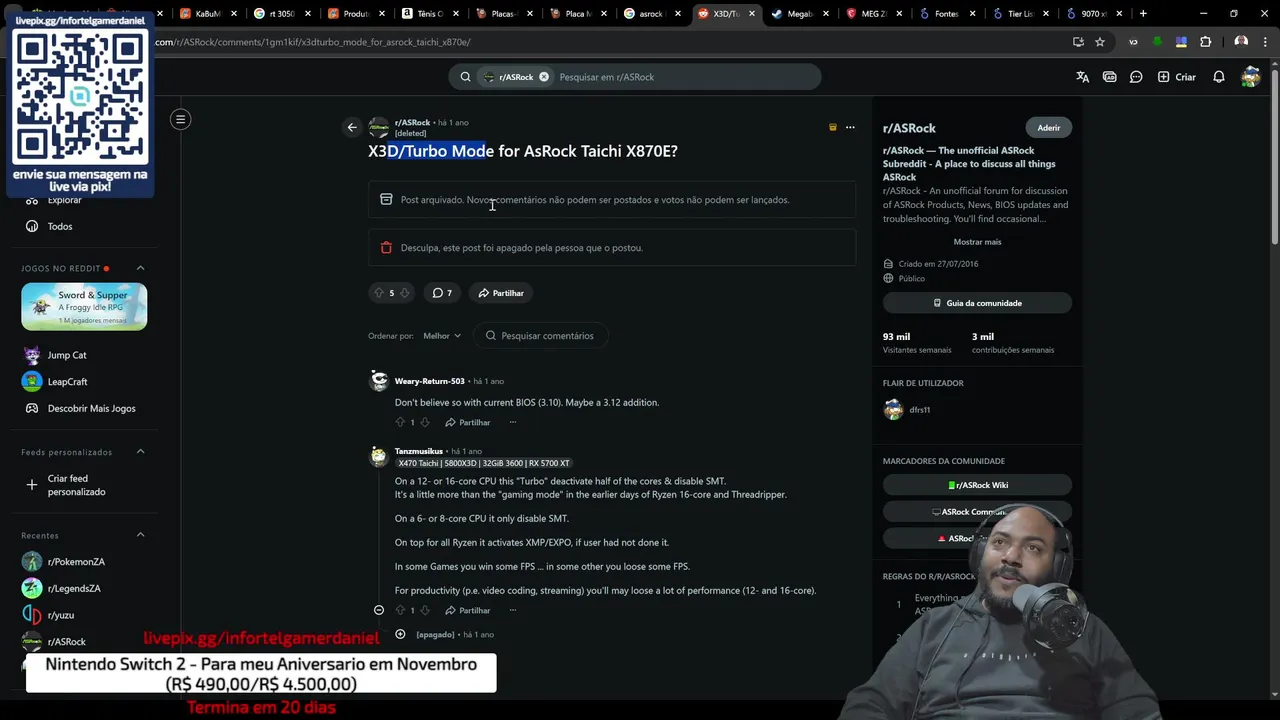This screenshot has width=1280, height=720.
Task: Remove the r/ASRock search filter chip
Action: (544, 77)
